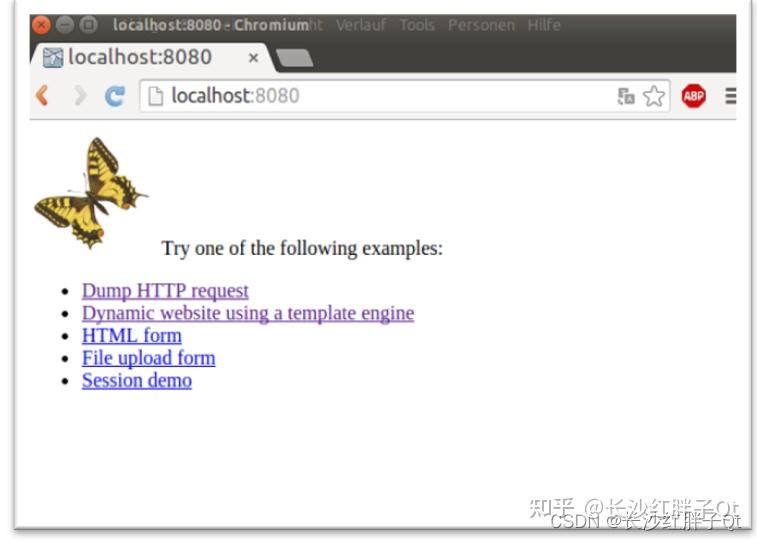Open the Adblock Plus extension icon

(694, 96)
